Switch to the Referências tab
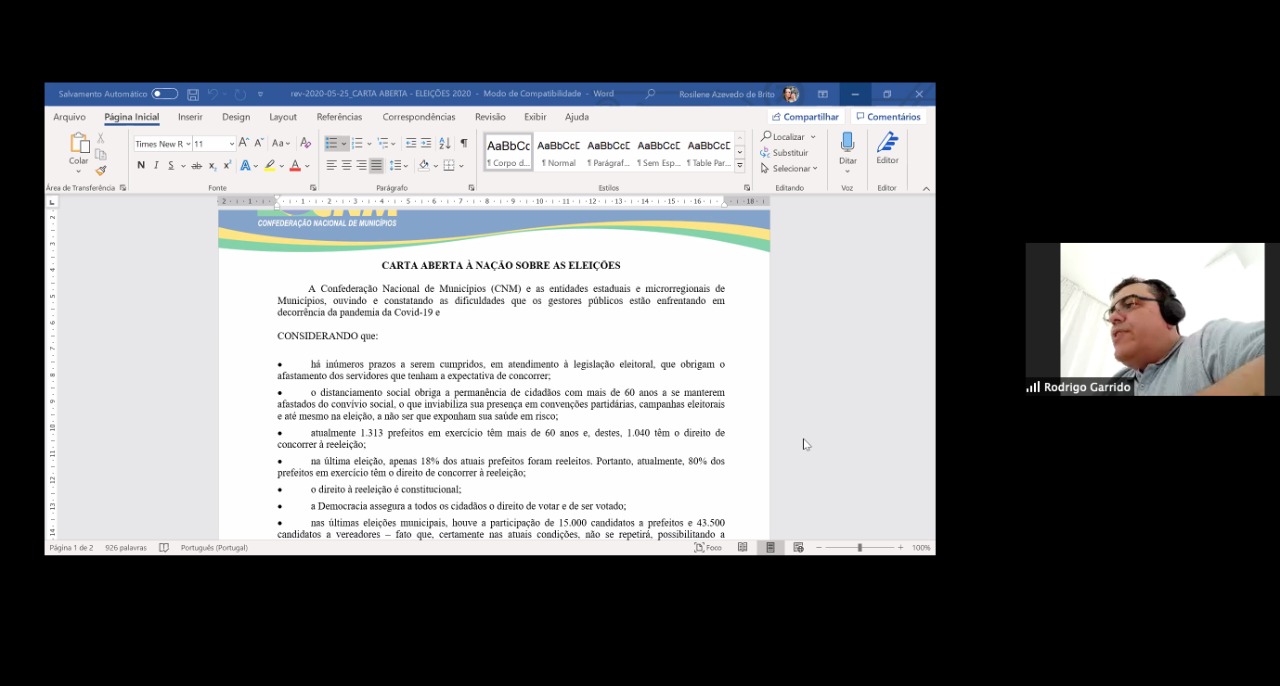This screenshot has height=686, width=1280. click(339, 117)
